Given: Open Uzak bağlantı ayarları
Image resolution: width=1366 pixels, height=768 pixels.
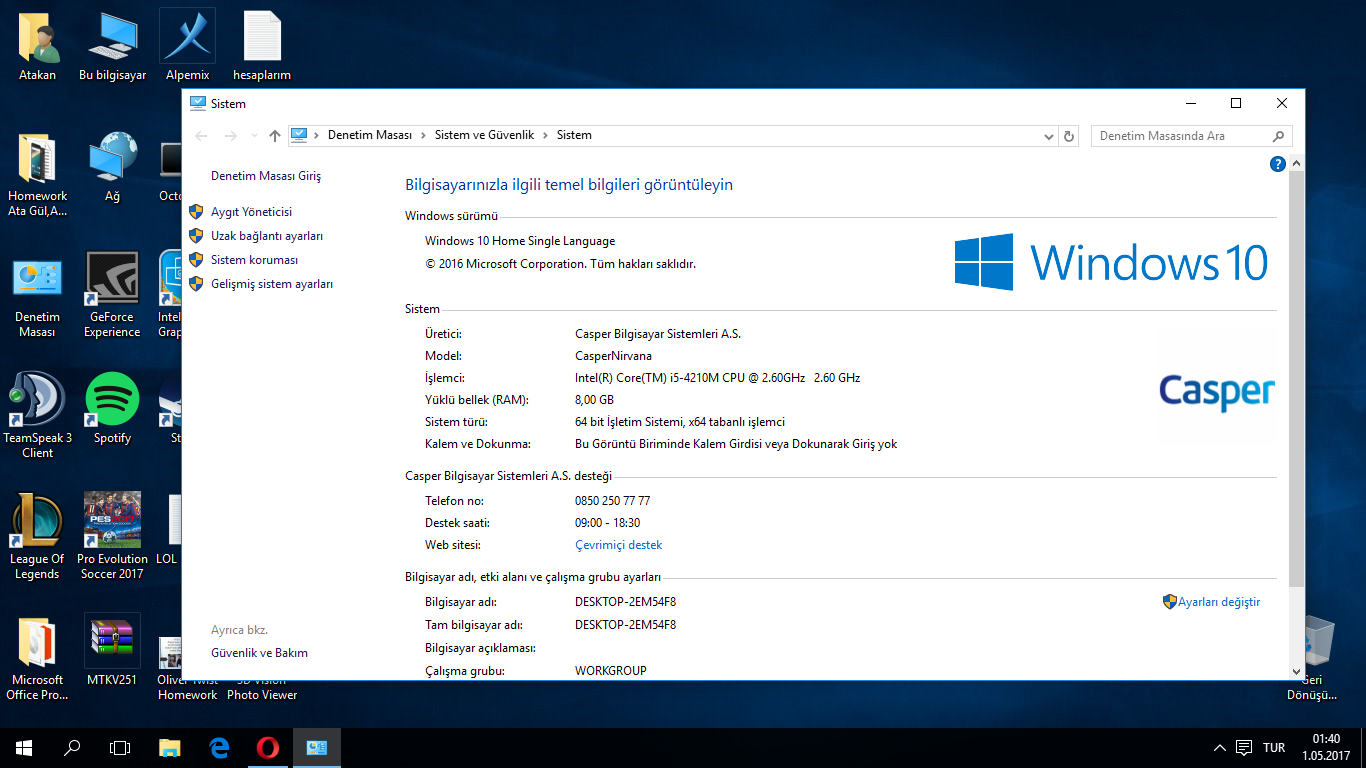Looking at the screenshot, I should (267, 236).
